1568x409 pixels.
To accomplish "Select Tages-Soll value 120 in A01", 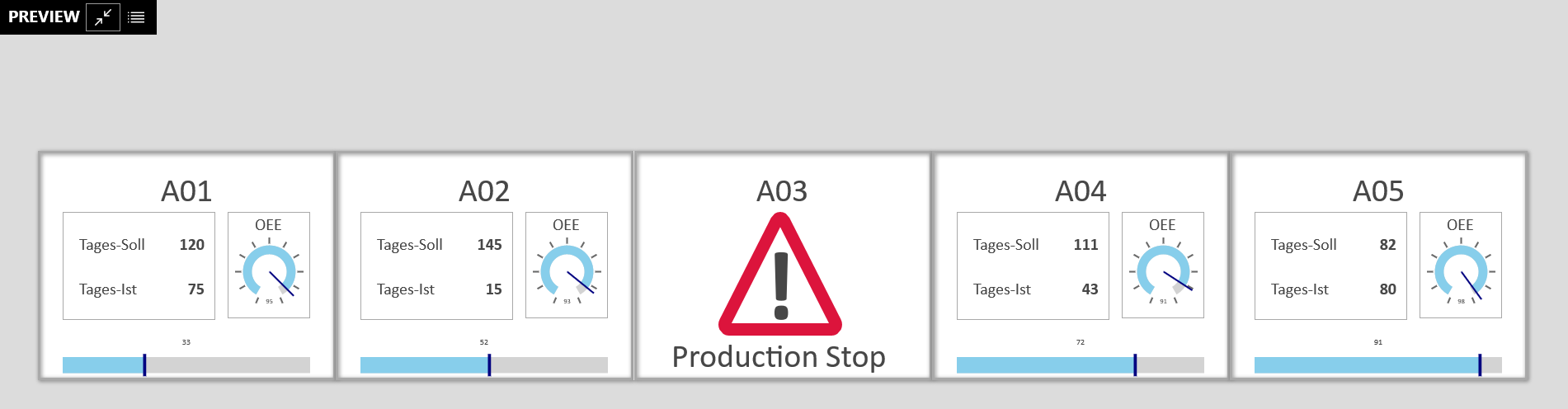I will [x=192, y=245].
